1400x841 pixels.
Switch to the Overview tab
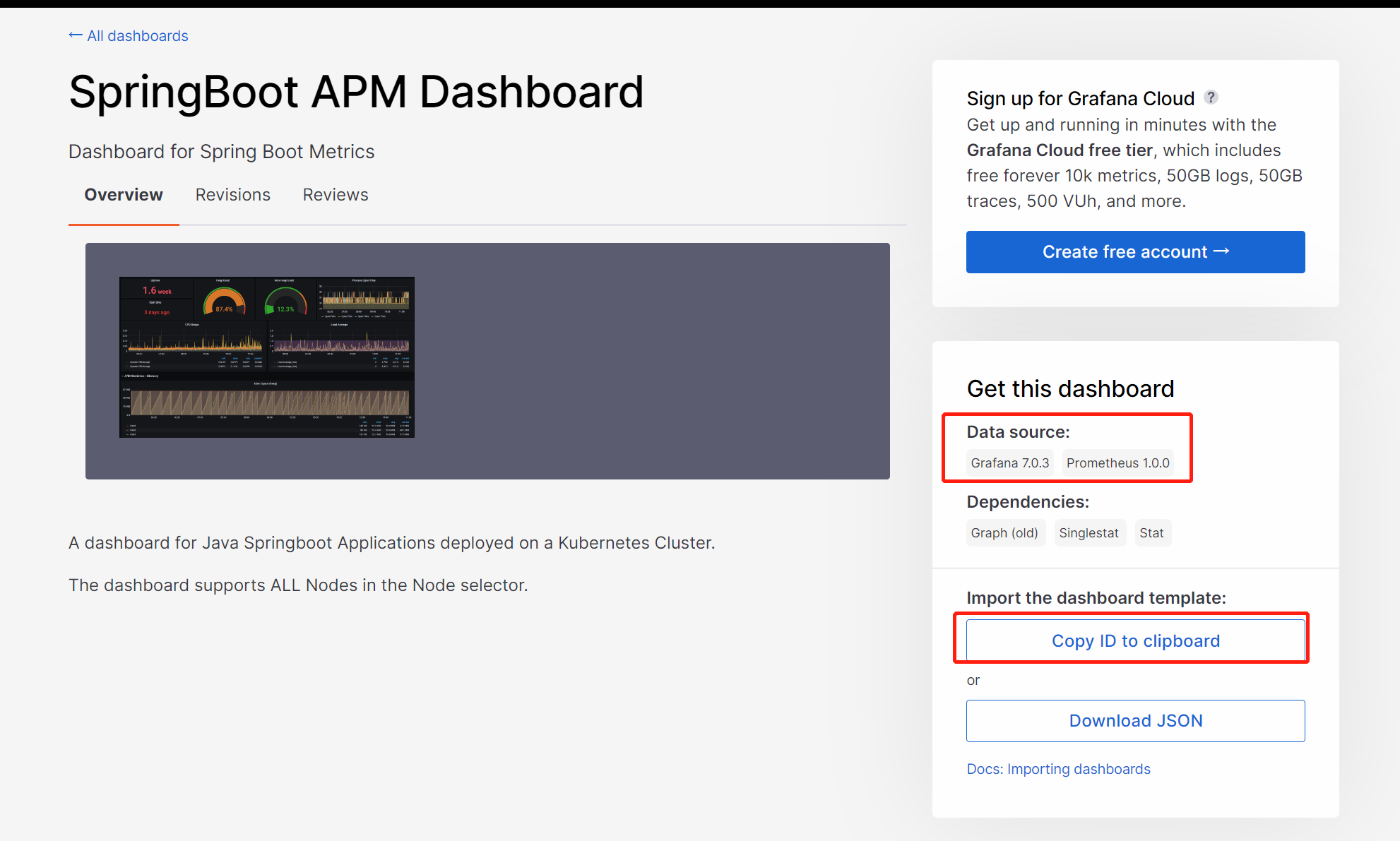(x=124, y=195)
